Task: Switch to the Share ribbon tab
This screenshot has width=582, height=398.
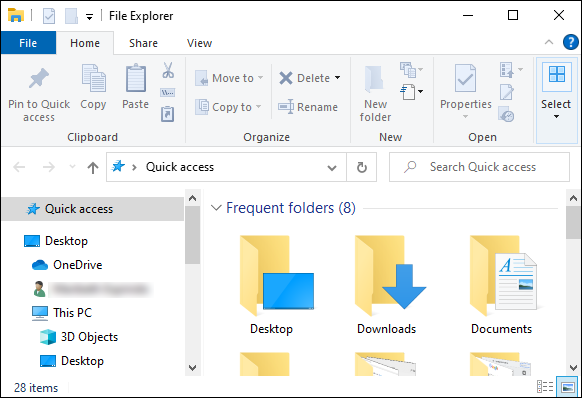Action: tap(143, 43)
